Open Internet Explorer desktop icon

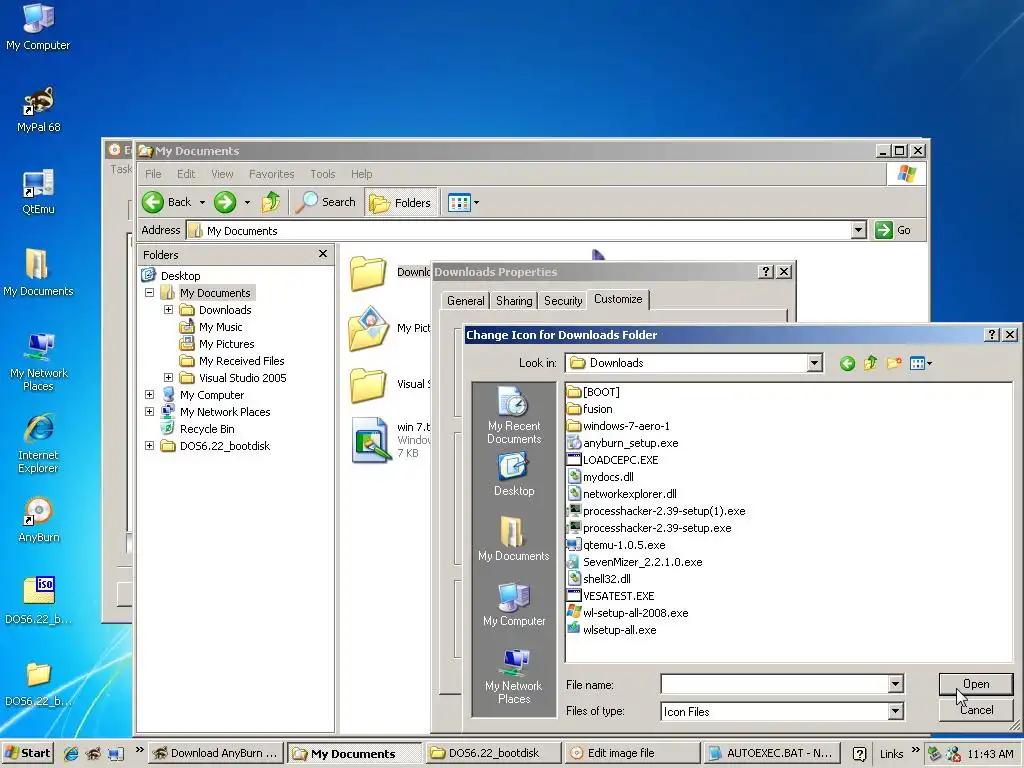coord(39,444)
